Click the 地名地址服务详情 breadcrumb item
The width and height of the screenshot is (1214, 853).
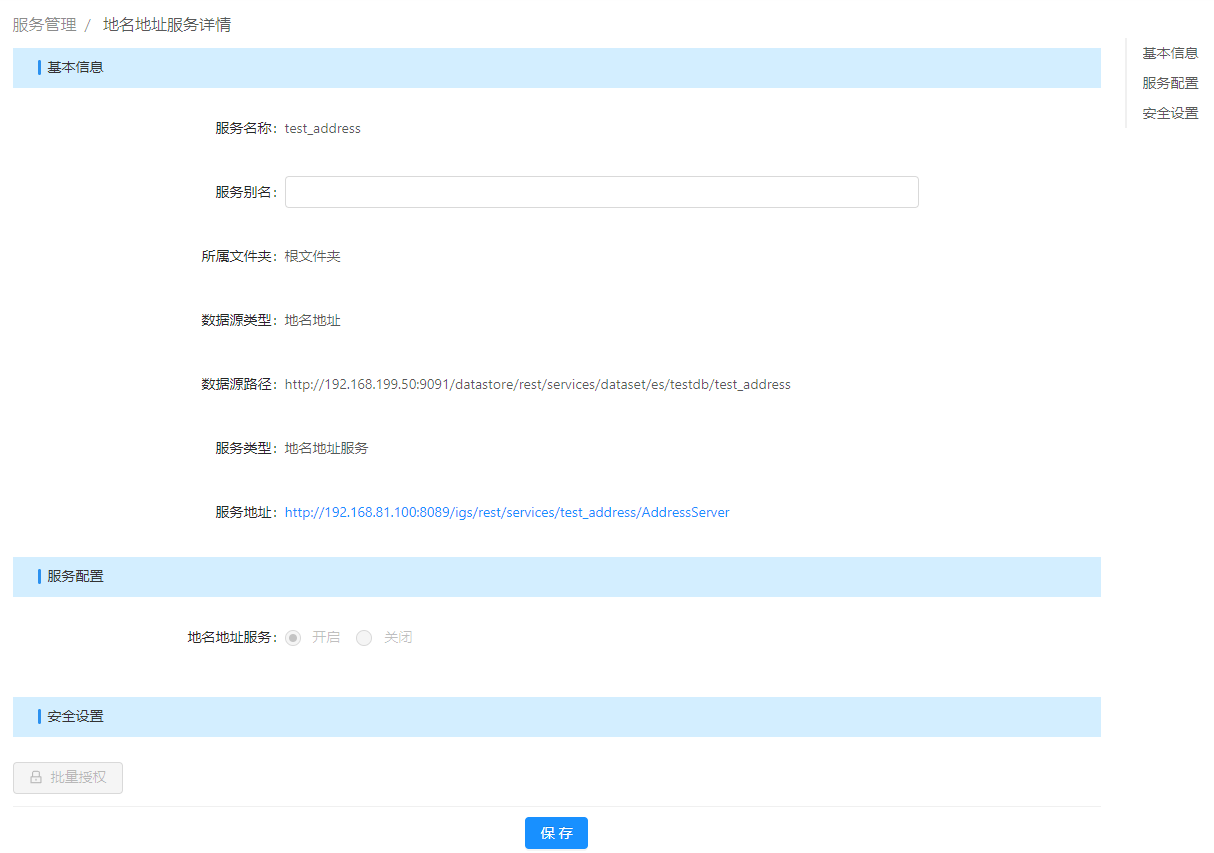click(x=167, y=24)
